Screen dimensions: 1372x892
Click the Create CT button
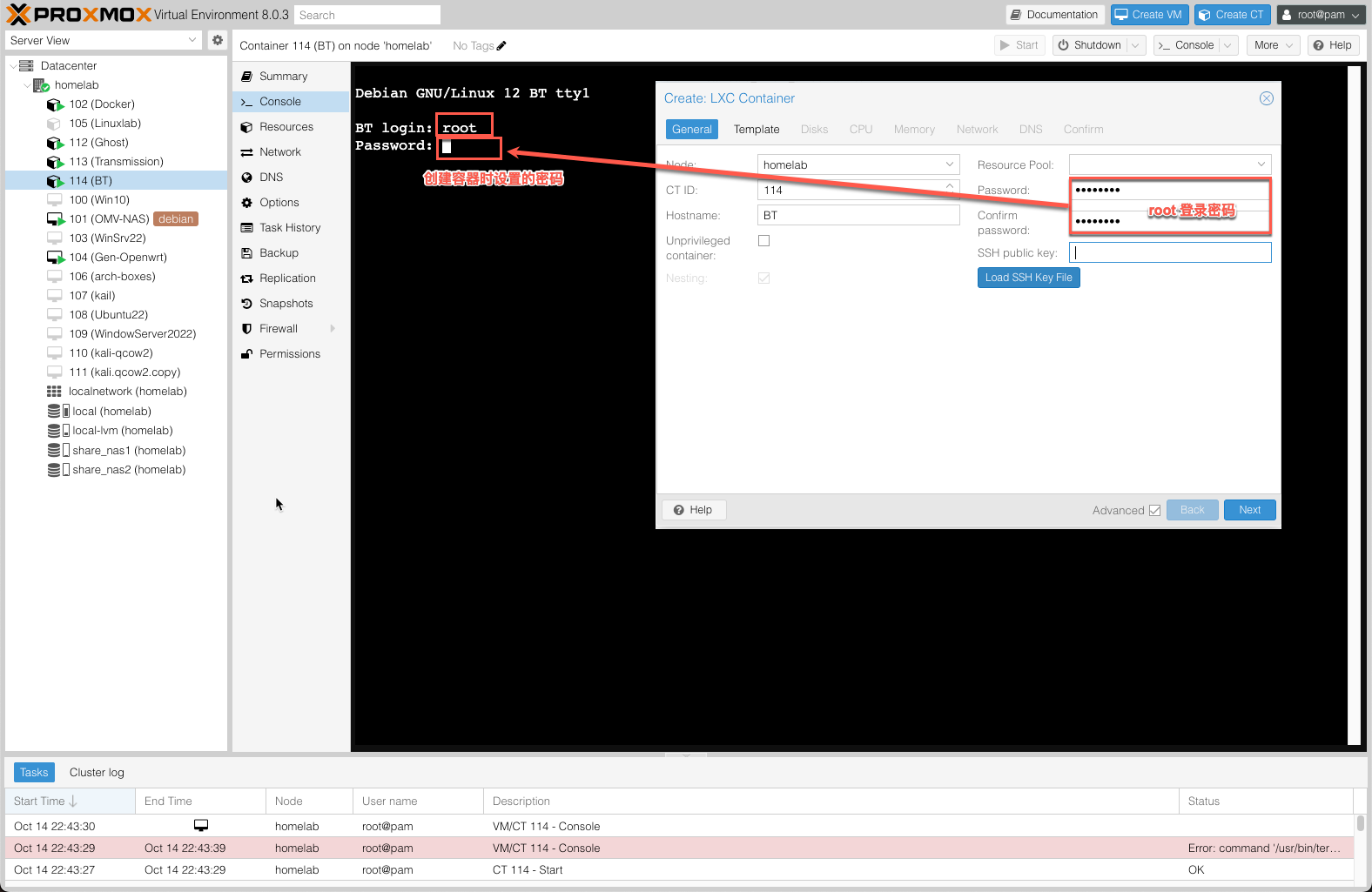coord(1232,15)
